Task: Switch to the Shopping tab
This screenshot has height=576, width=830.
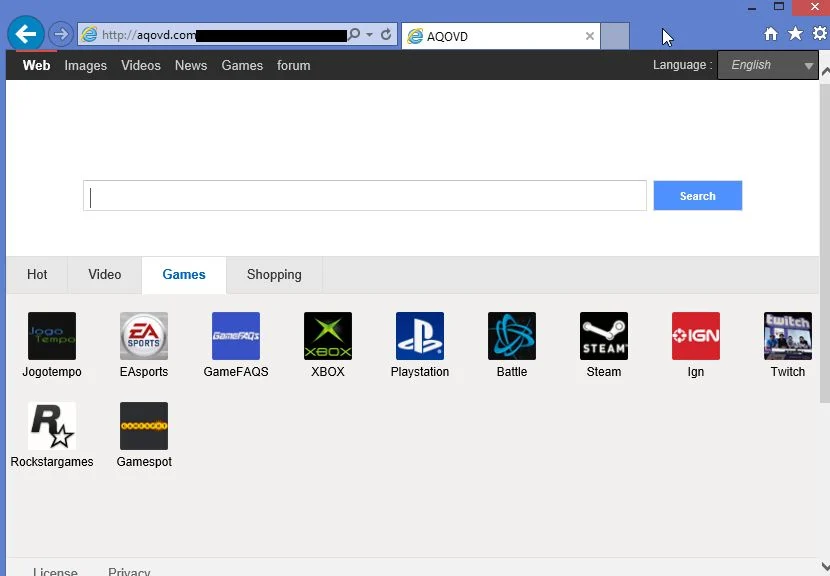Action: [274, 275]
